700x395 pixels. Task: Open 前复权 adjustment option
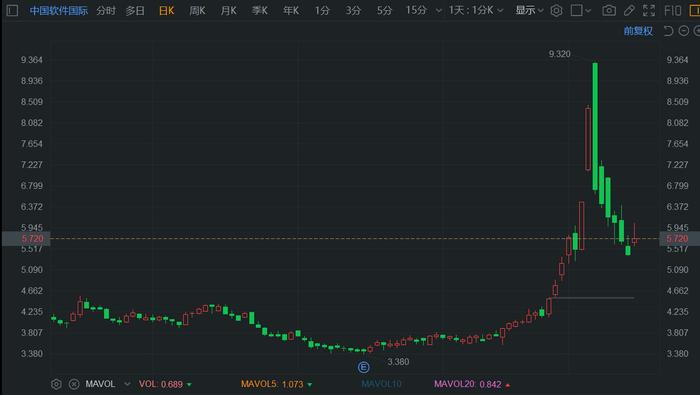[638, 31]
